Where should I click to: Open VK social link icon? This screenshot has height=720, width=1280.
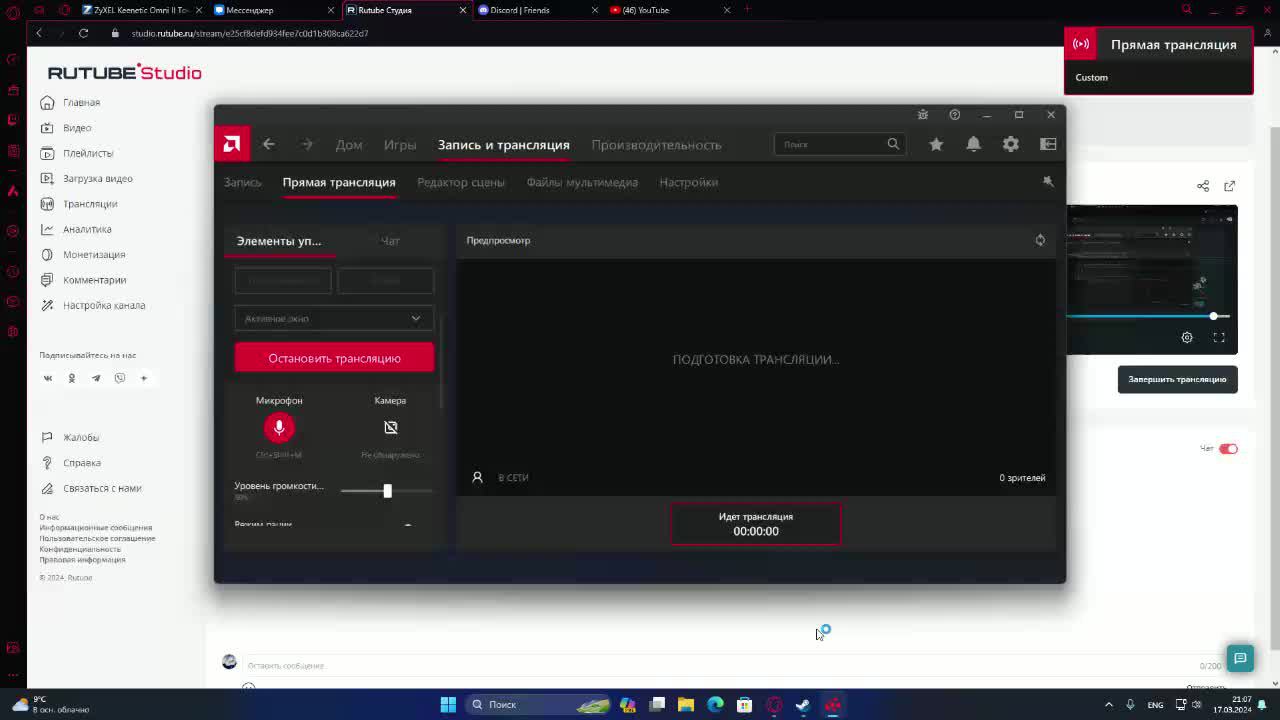47,378
